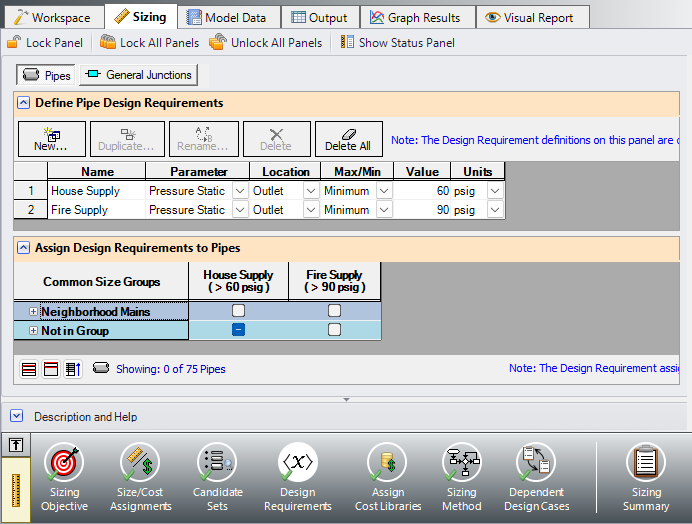
Task: Open Assign Cost Libraries panel
Action: [x=388, y=478]
